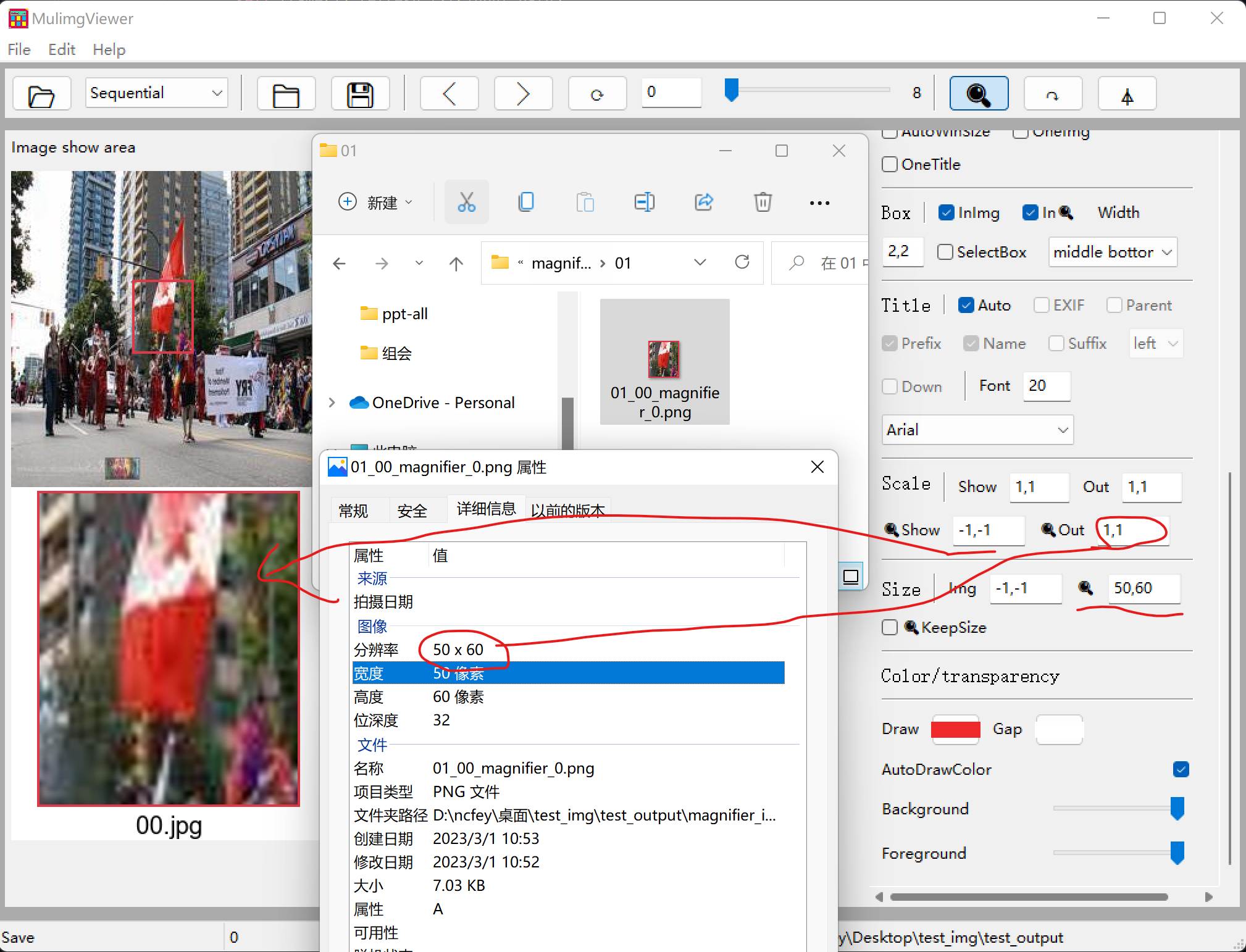Open a new image folder
1246x952 pixels.
pyautogui.click(x=41, y=93)
